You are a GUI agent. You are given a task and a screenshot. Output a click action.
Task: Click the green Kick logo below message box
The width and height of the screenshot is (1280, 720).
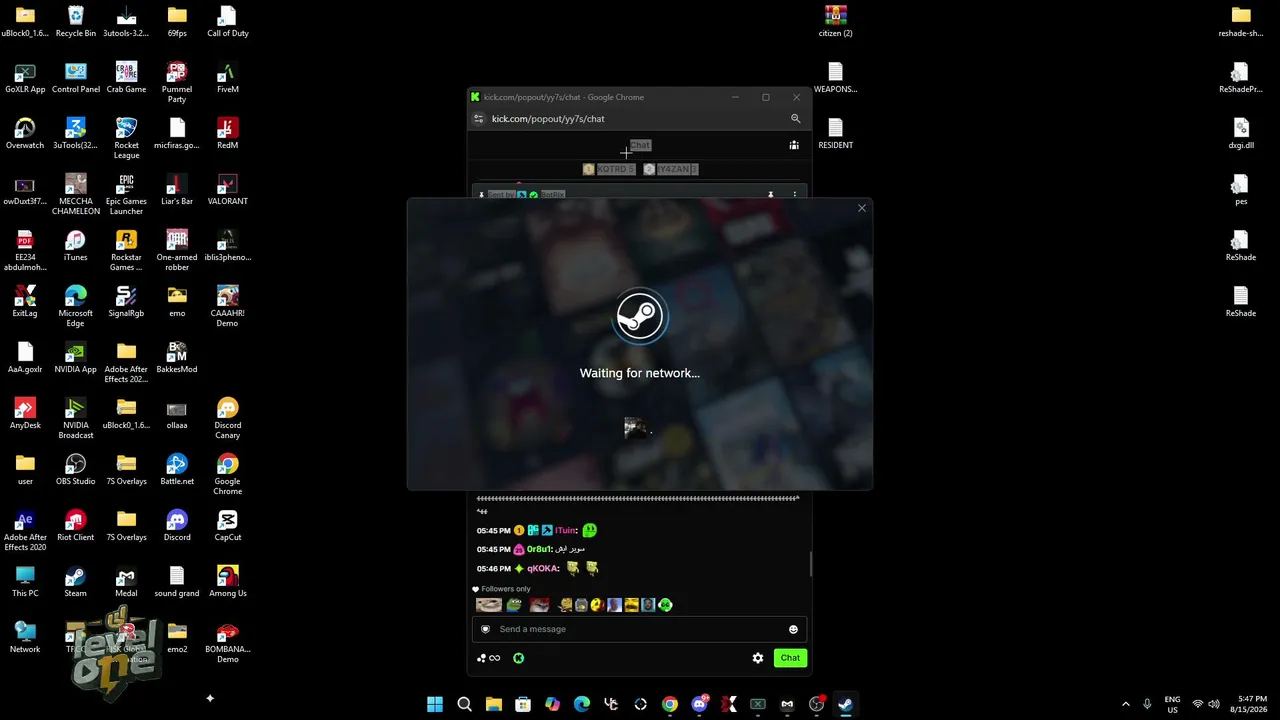click(519, 658)
